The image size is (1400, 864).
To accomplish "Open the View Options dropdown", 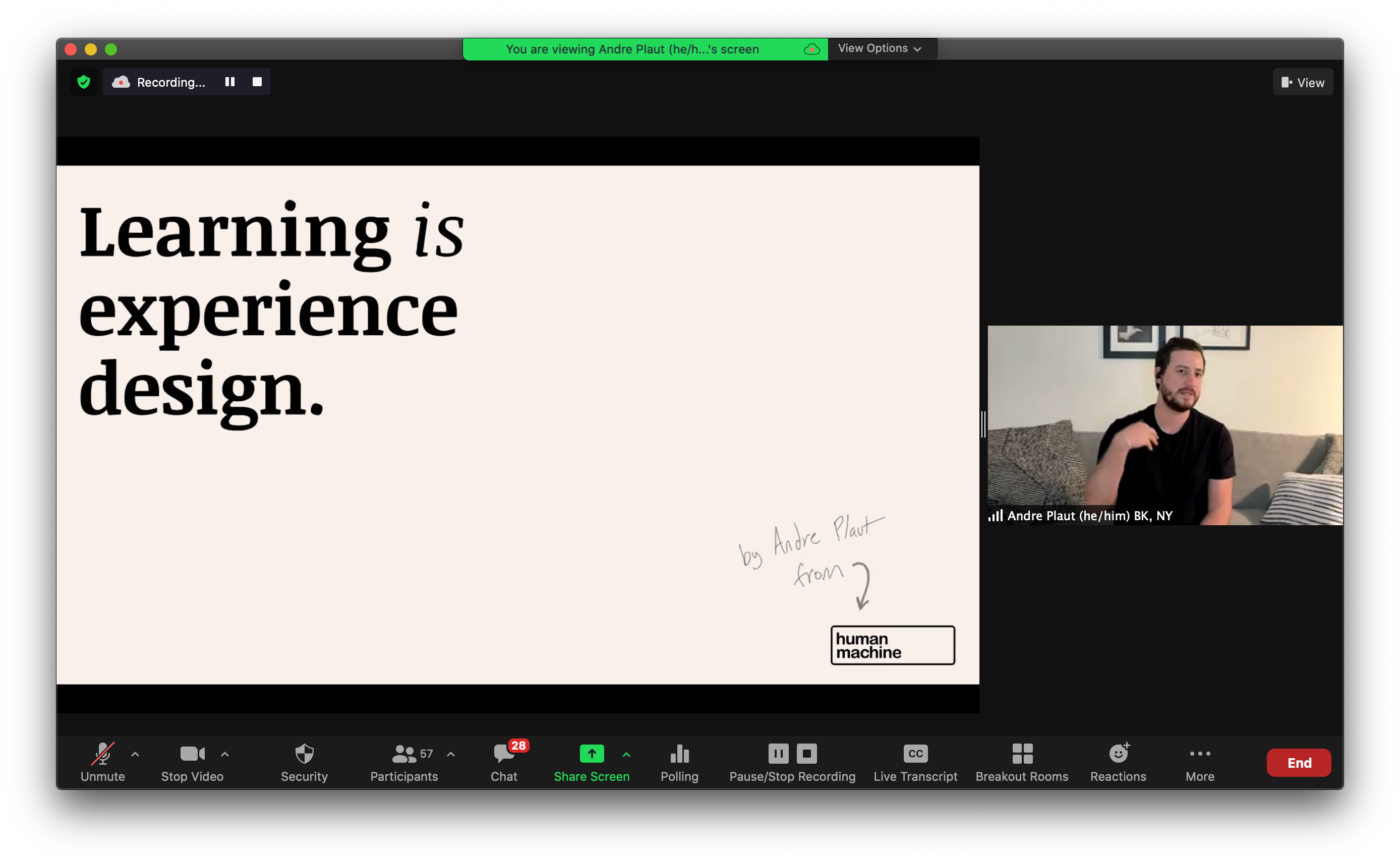I will [879, 48].
